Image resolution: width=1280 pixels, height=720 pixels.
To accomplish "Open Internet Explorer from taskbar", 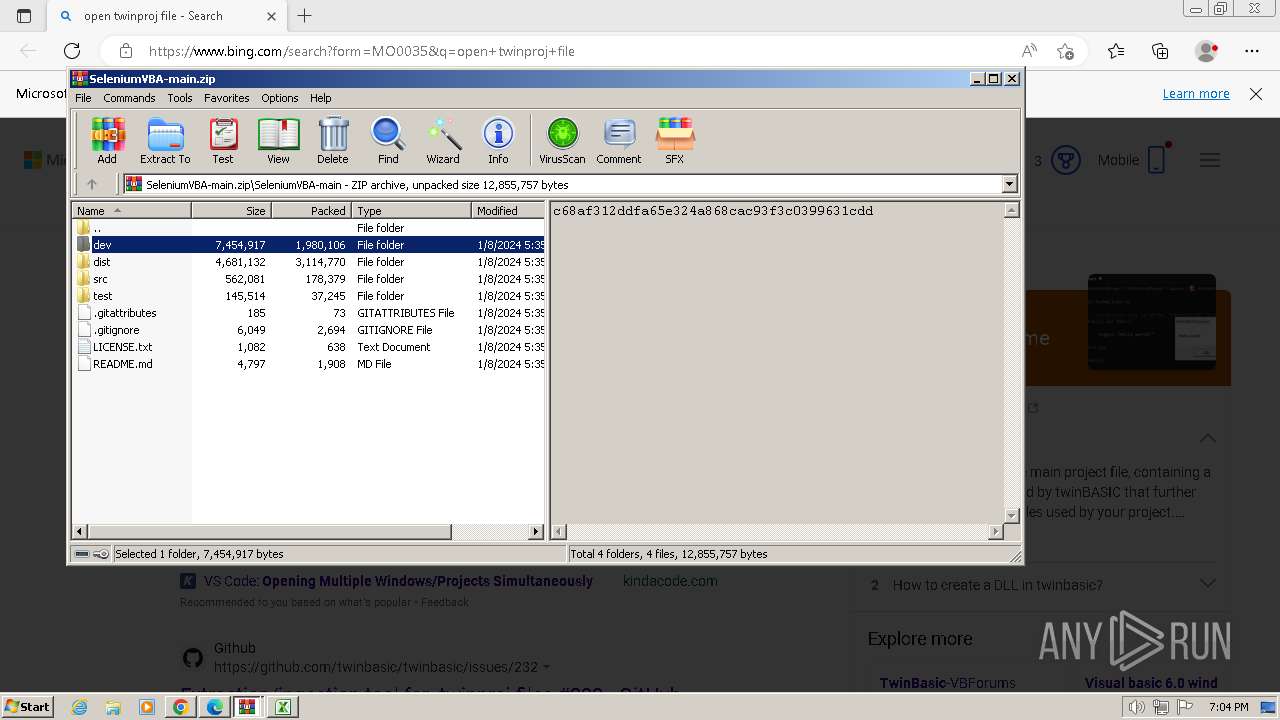I will click(x=79, y=707).
